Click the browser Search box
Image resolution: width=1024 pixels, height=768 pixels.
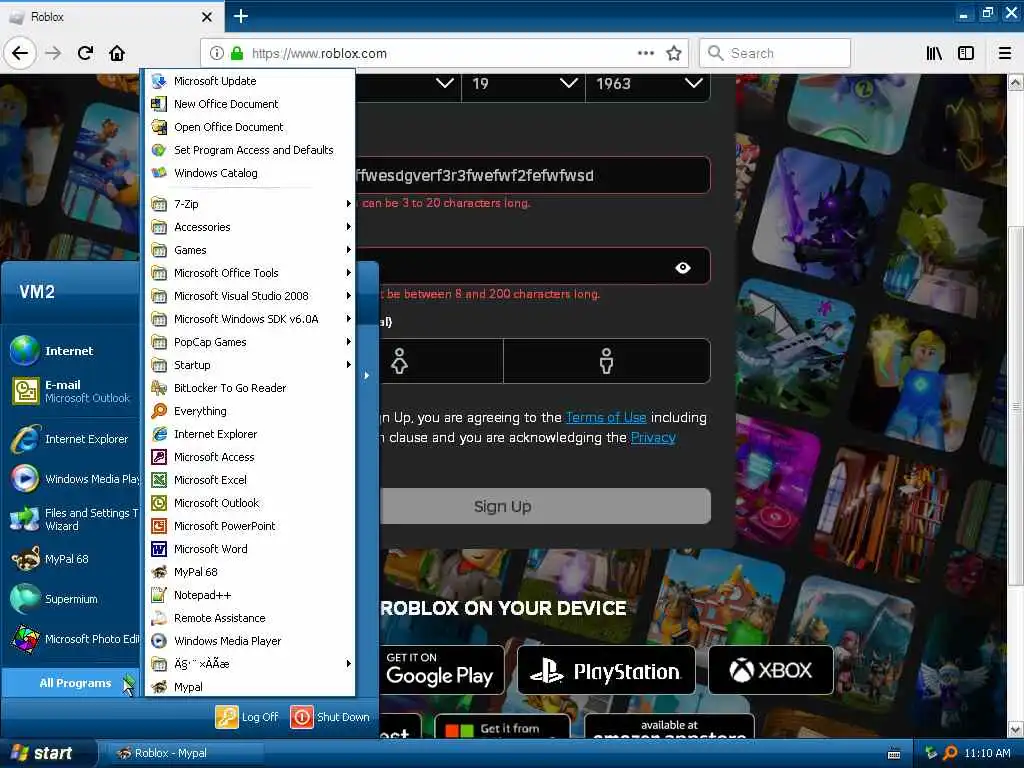pyautogui.click(x=775, y=53)
